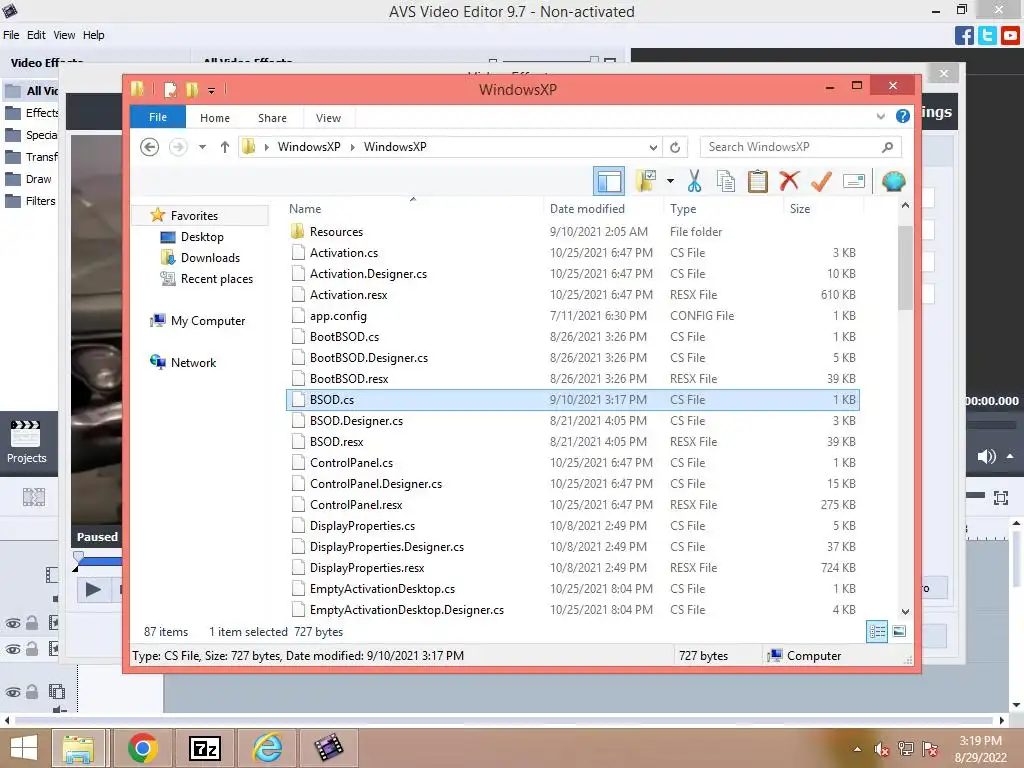Screen dimensions: 1024x768
Task: Click the Search WindowsXP field
Action: (800, 147)
